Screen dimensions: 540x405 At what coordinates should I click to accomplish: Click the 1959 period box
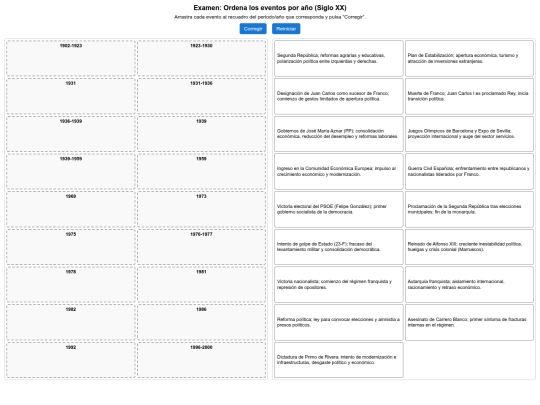tap(201, 172)
